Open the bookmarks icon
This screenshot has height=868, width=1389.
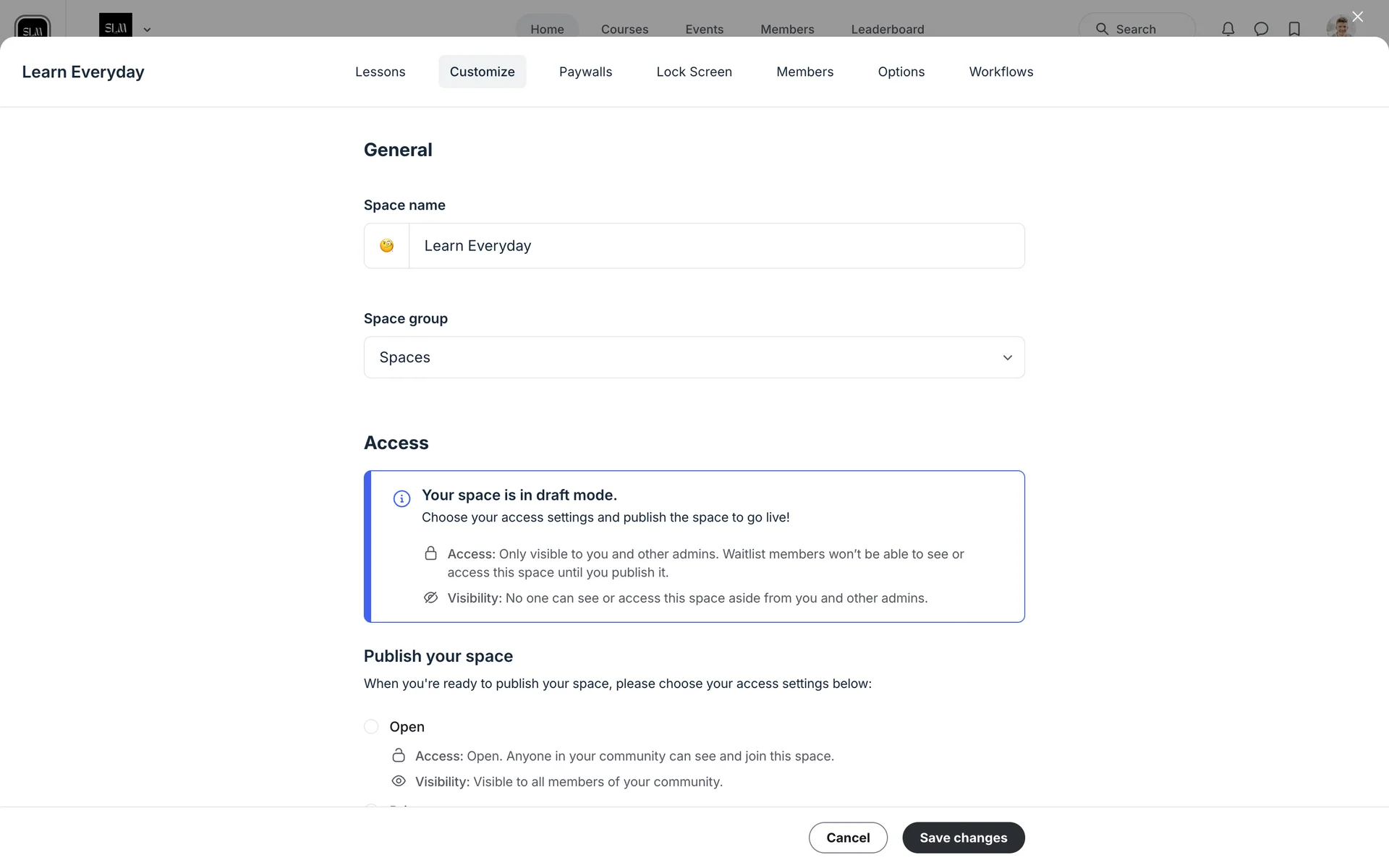(x=1294, y=29)
